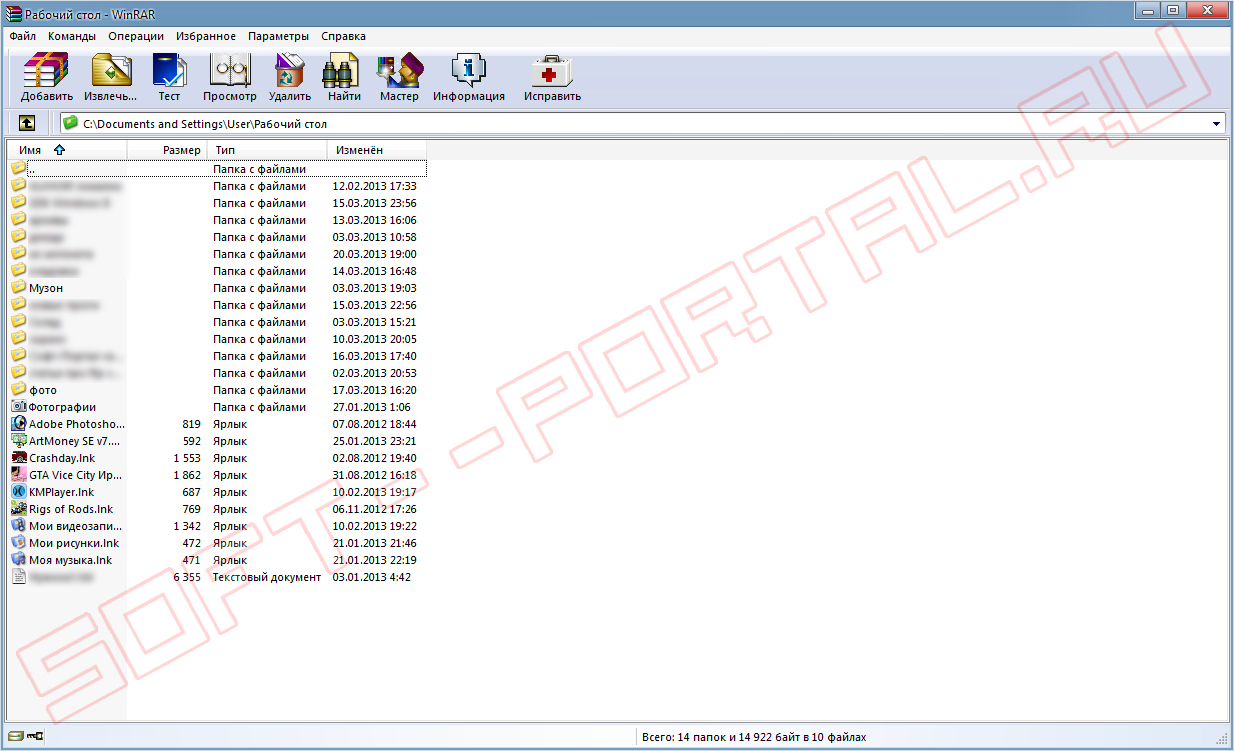Select the date 16.03.2013 17:40
This screenshot has width=1234, height=751.
coord(374,356)
